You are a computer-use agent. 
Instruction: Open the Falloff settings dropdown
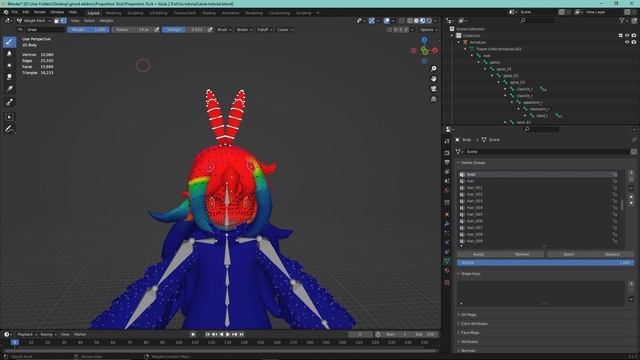(x=264, y=30)
